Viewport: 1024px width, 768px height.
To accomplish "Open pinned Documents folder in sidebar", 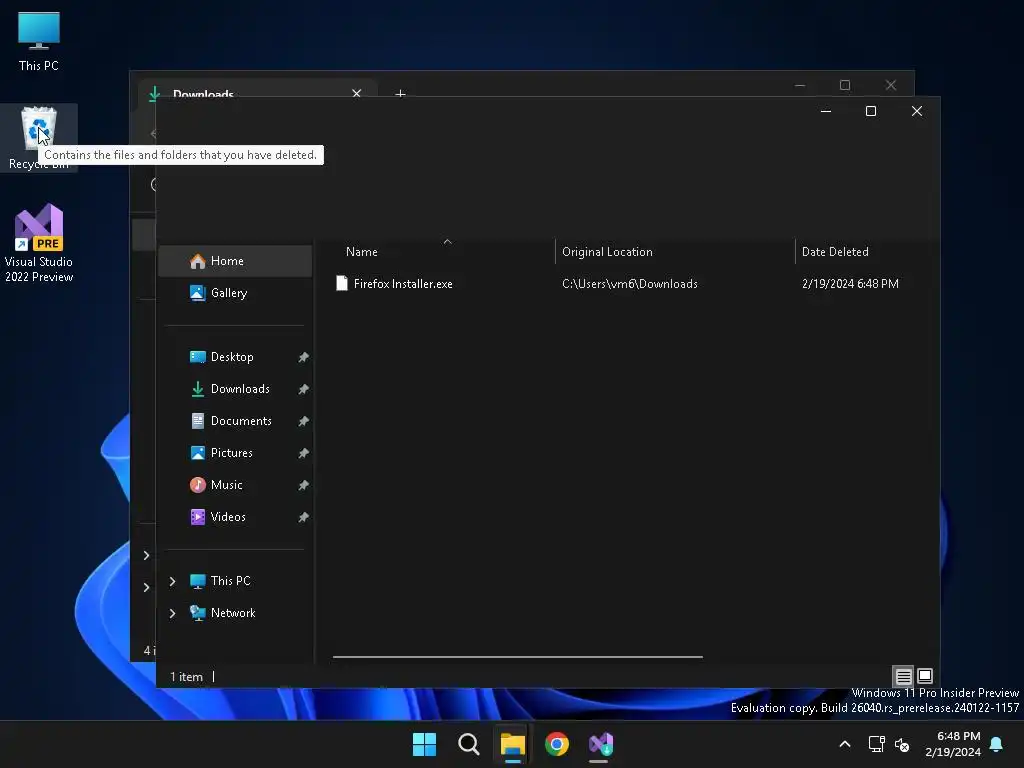I will (x=235, y=421).
